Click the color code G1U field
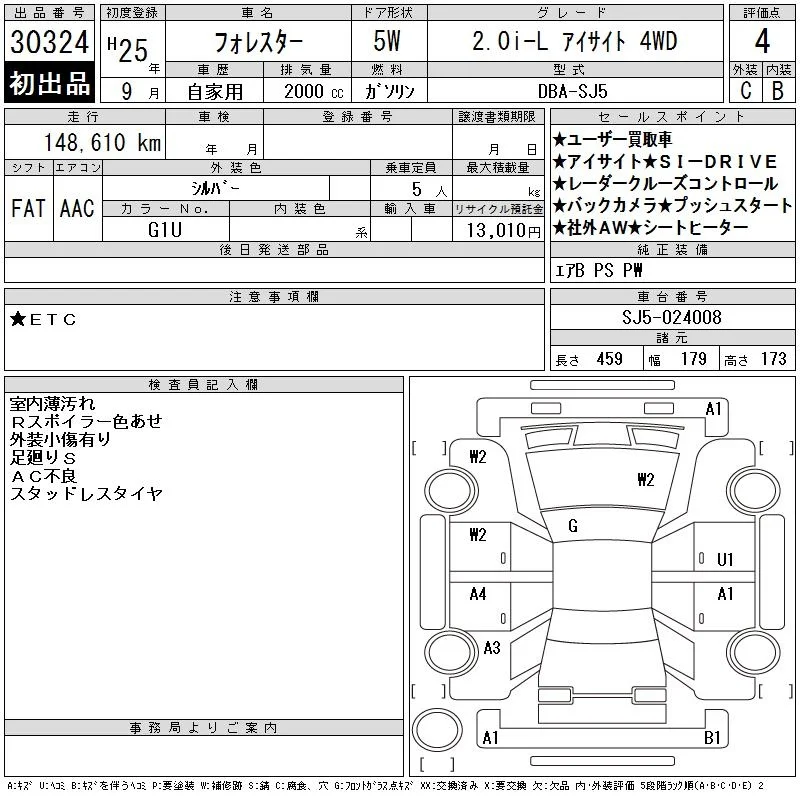 coord(165,230)
